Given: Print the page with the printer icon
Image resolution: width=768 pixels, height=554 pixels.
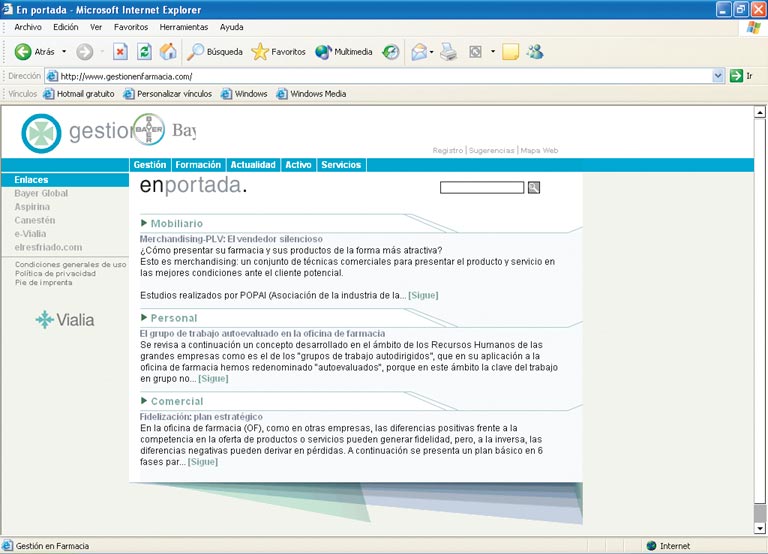Looking at the screenshot, I should coord(448,51).
